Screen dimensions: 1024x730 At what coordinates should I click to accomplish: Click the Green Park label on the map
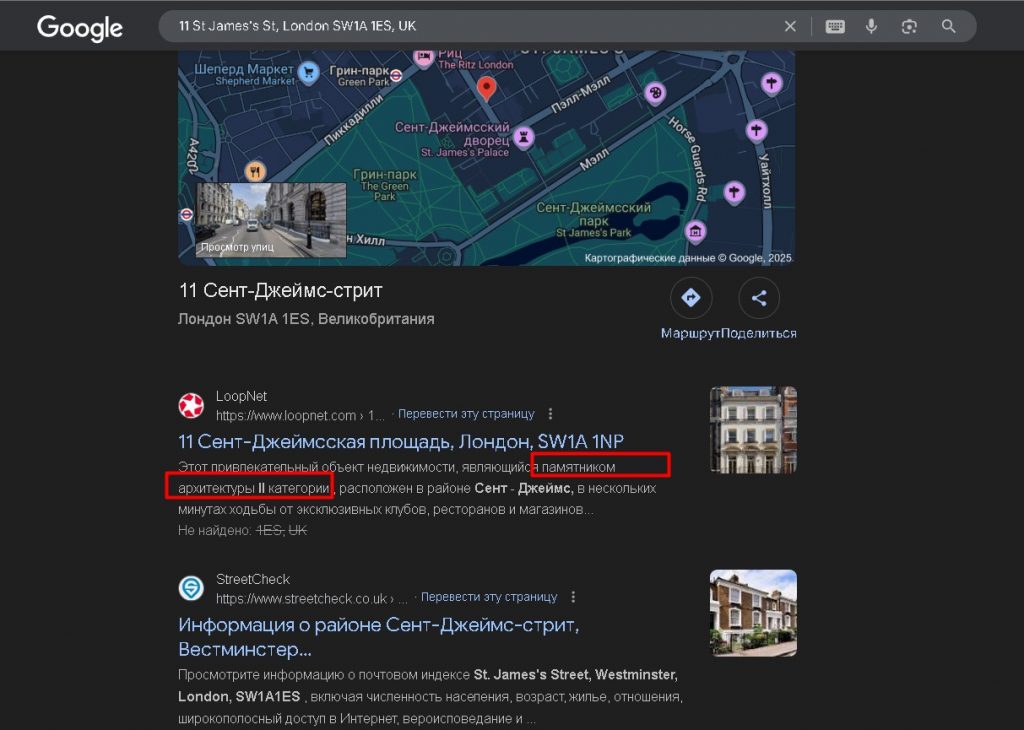click(x=385, y=185)
